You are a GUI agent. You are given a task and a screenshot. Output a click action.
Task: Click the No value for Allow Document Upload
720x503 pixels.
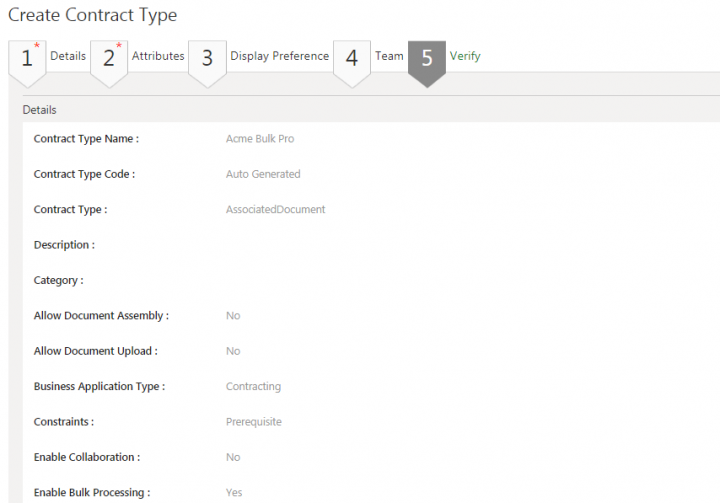click(233, 351)
